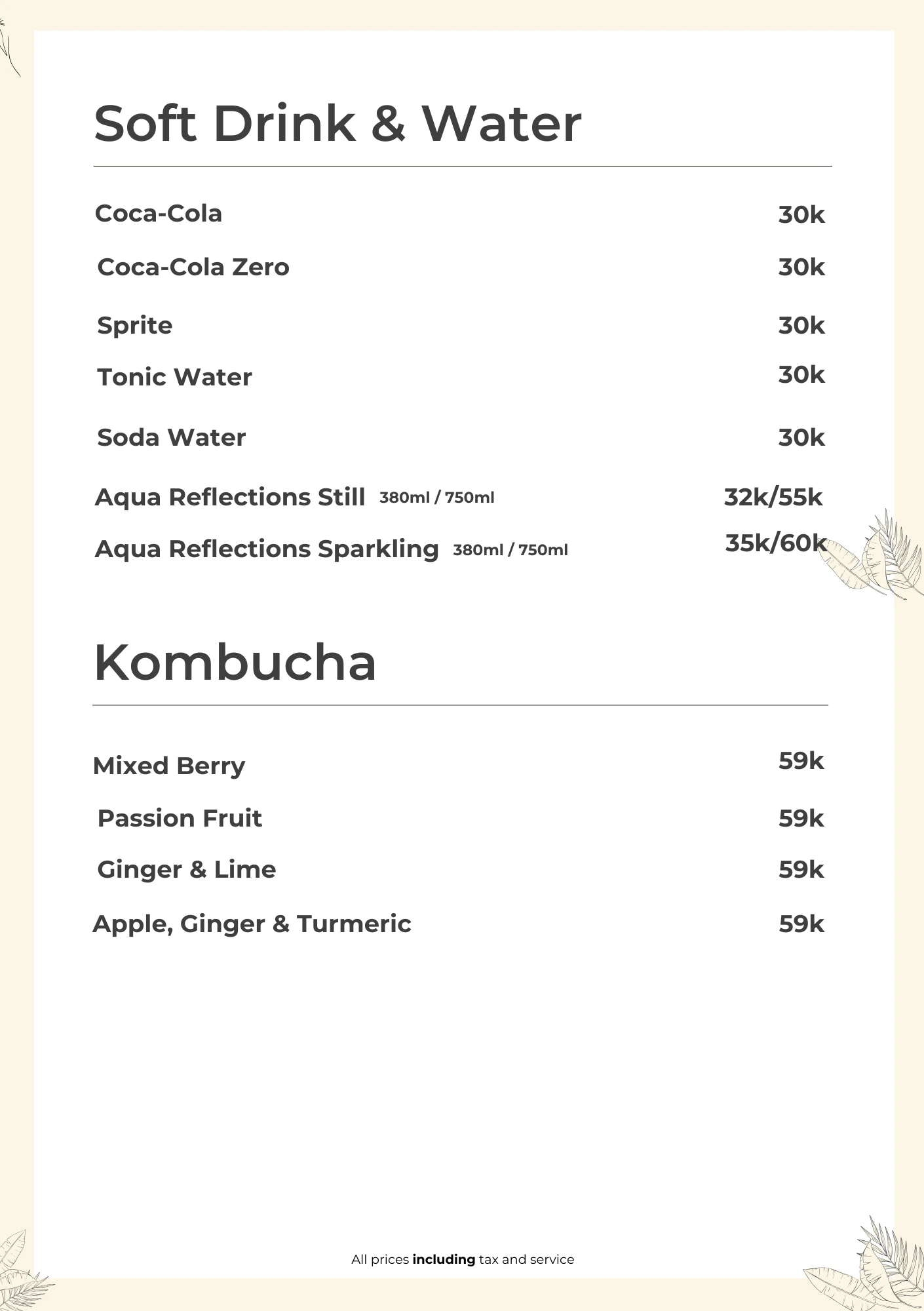
Task: Click the Coca-Cola menu item
Action: click(x=159, y=214)
